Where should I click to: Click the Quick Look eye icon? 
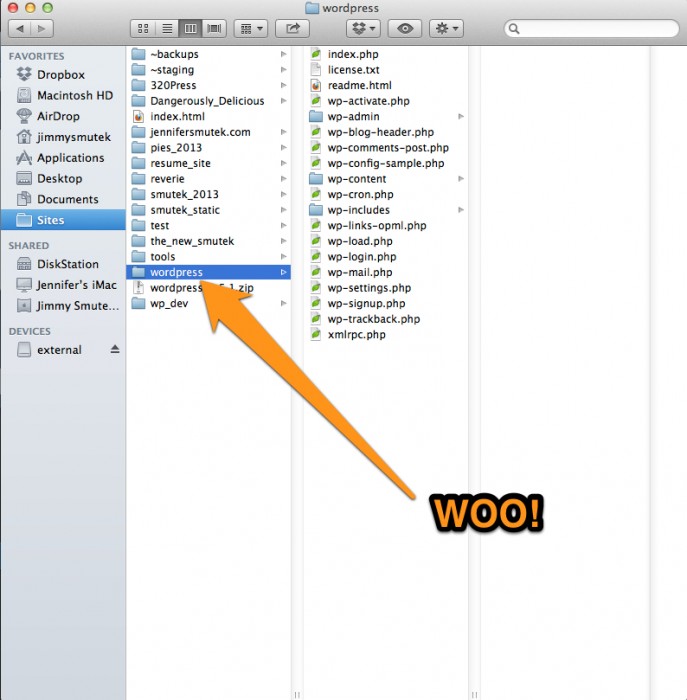(405, 29)
